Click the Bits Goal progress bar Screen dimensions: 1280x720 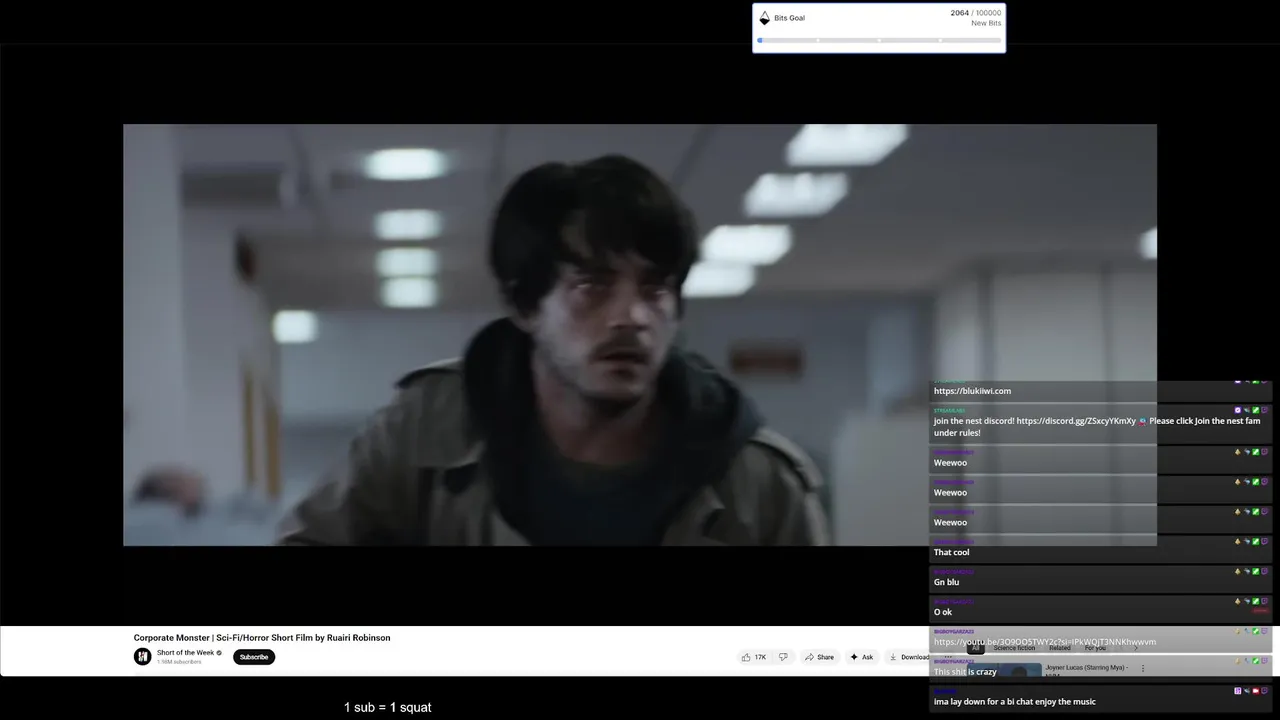coord(879,40)
